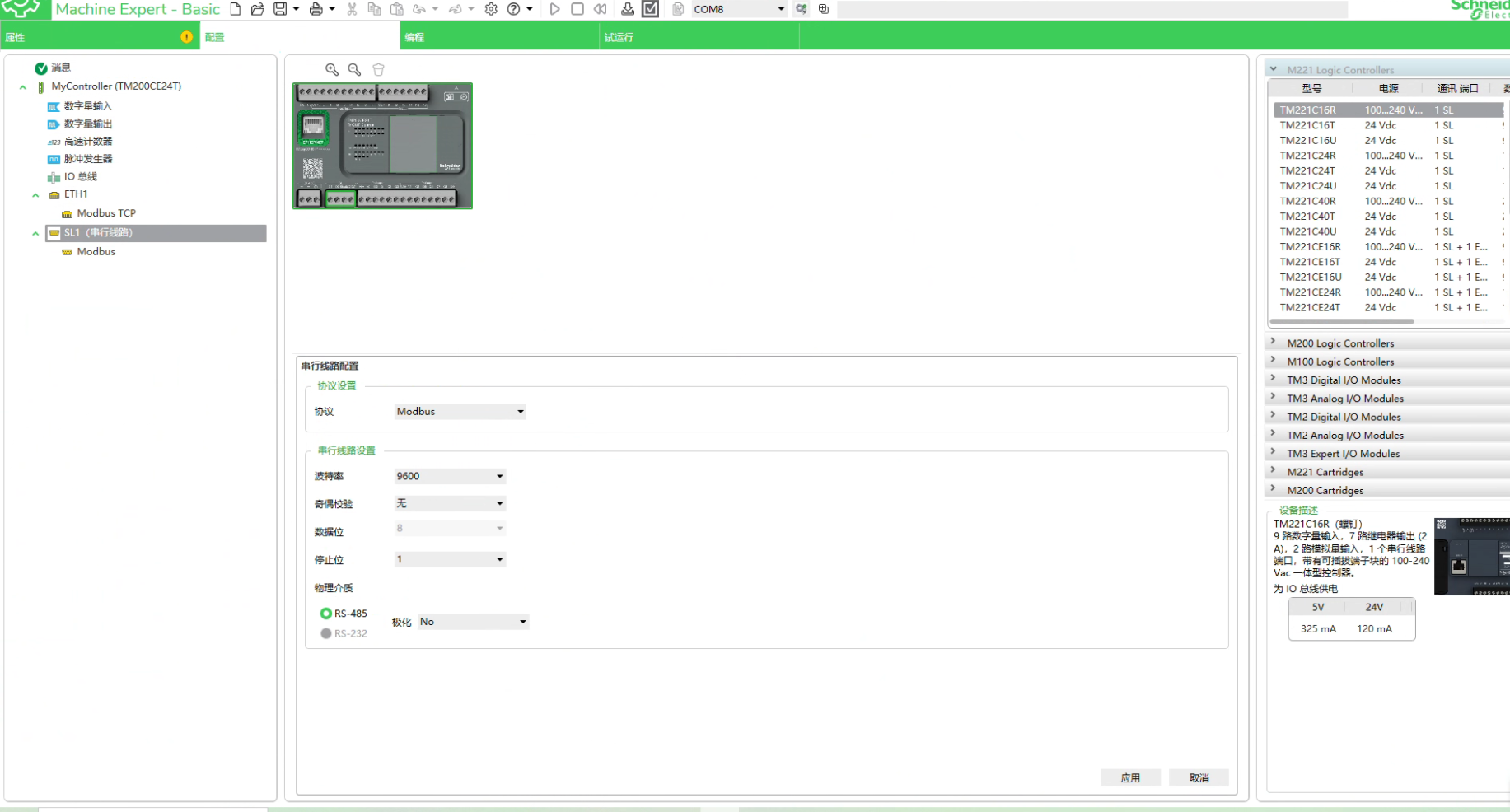Screen dimensions: 1510x812
Task: Open the 波特率 baud rate dropdown
Action: coord(450,476)
